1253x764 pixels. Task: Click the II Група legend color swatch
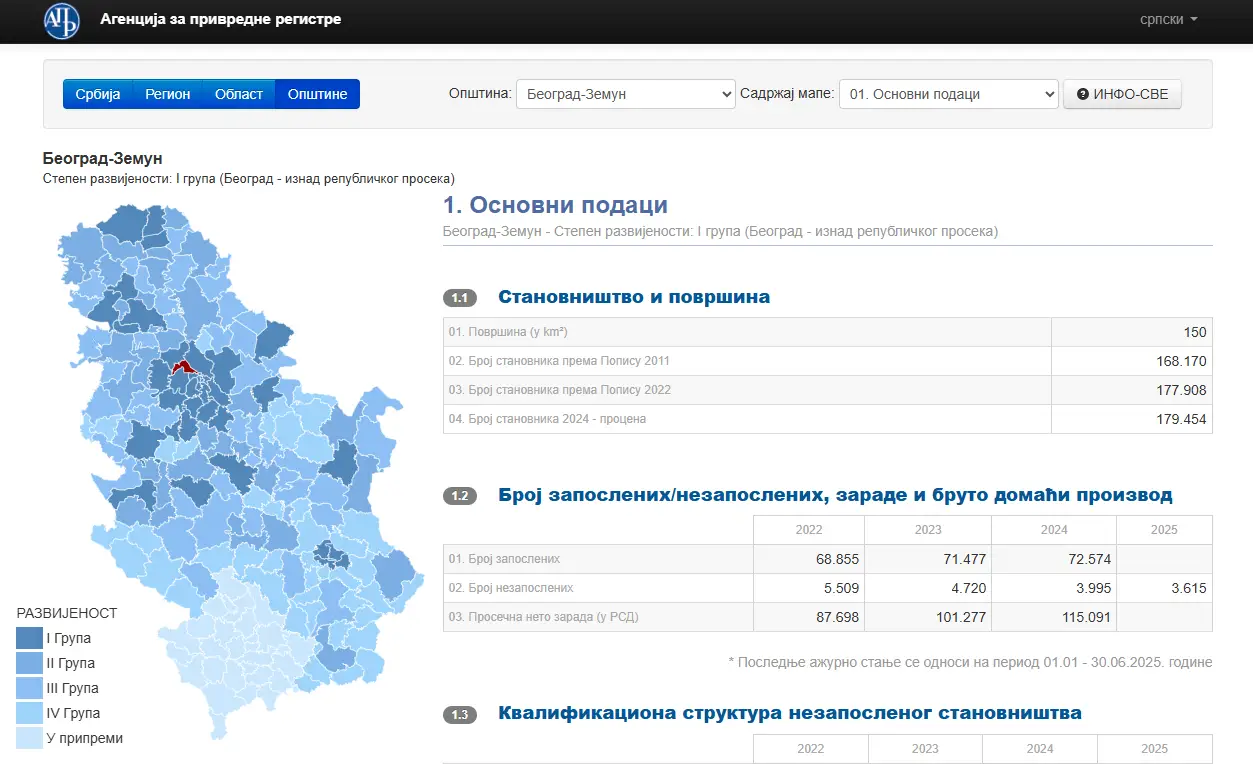coord(29,663)
